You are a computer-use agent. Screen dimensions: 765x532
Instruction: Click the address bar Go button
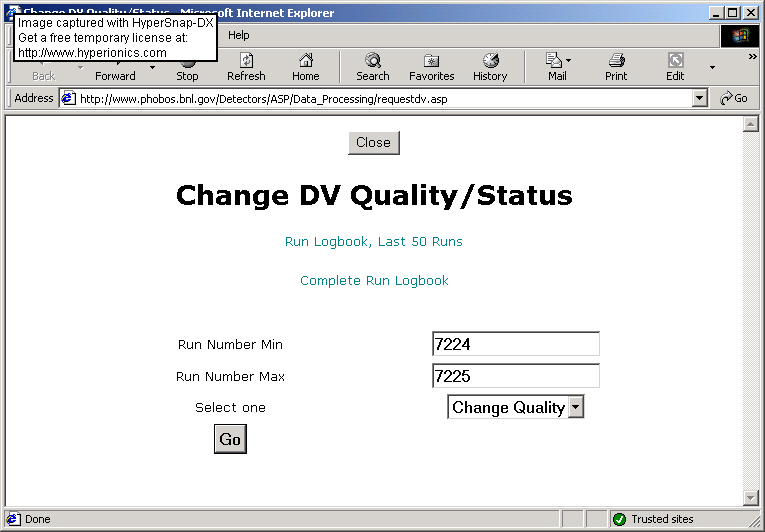733,98
